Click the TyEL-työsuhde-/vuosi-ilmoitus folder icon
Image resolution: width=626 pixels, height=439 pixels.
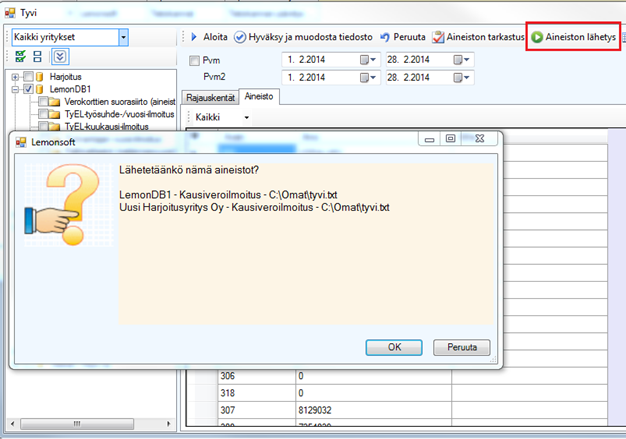(x=55, y=115)
